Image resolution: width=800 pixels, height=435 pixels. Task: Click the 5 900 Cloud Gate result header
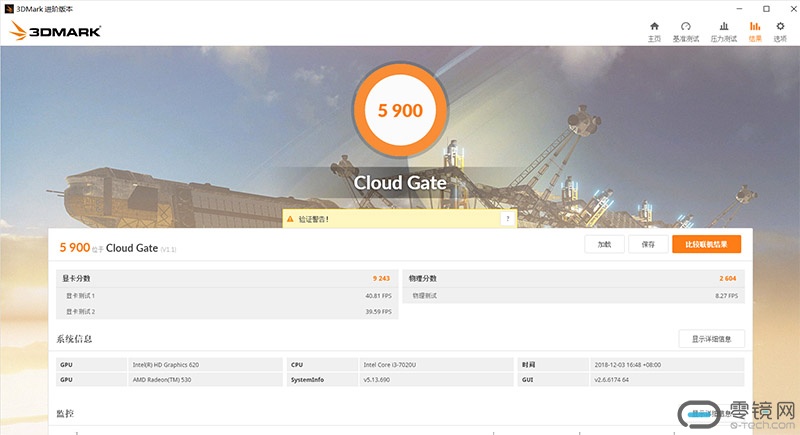pos(117,248)
